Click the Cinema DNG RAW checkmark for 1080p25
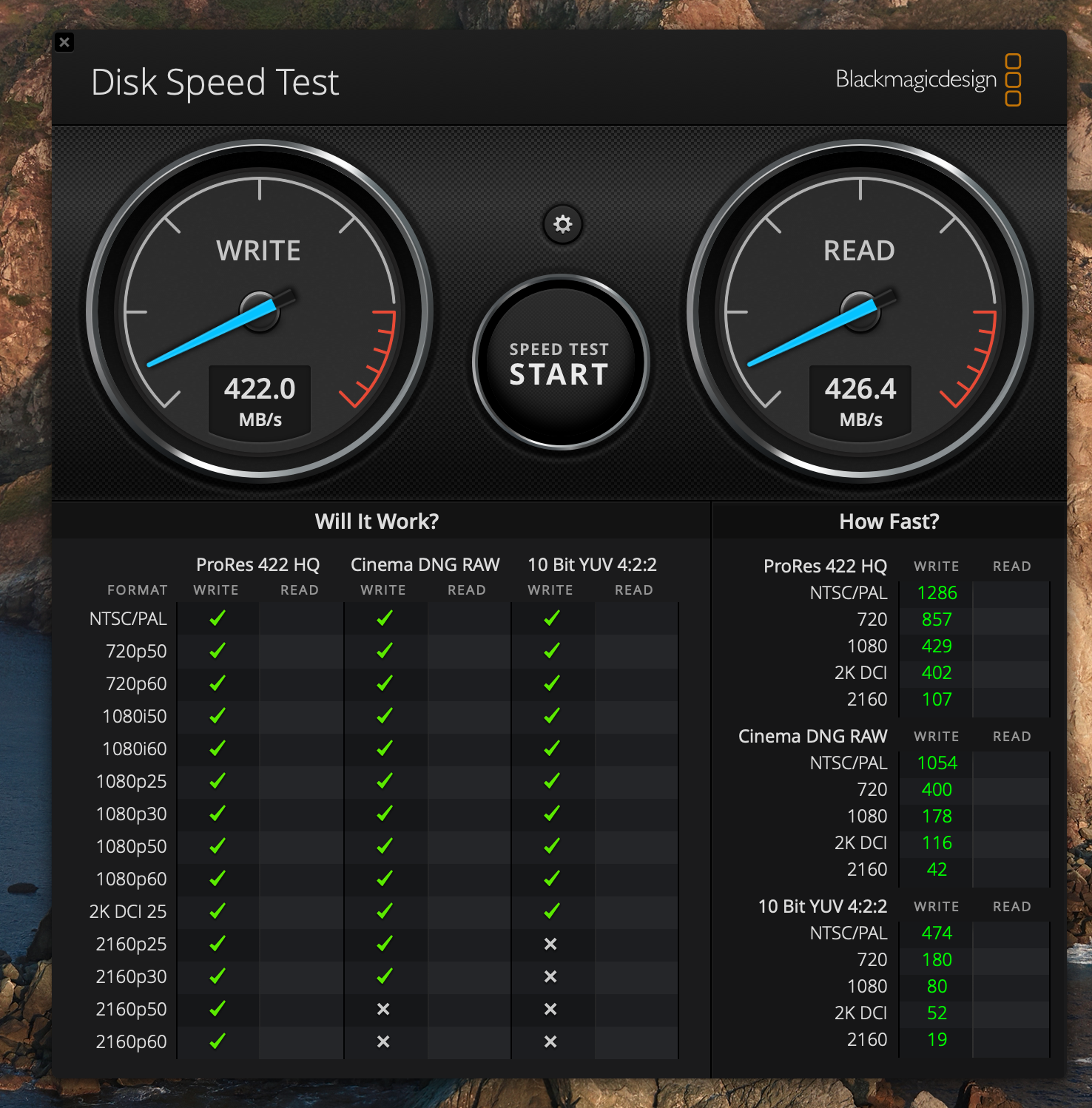Image resolution: width=1092 pixels, height=1108 pixels. 385,781
